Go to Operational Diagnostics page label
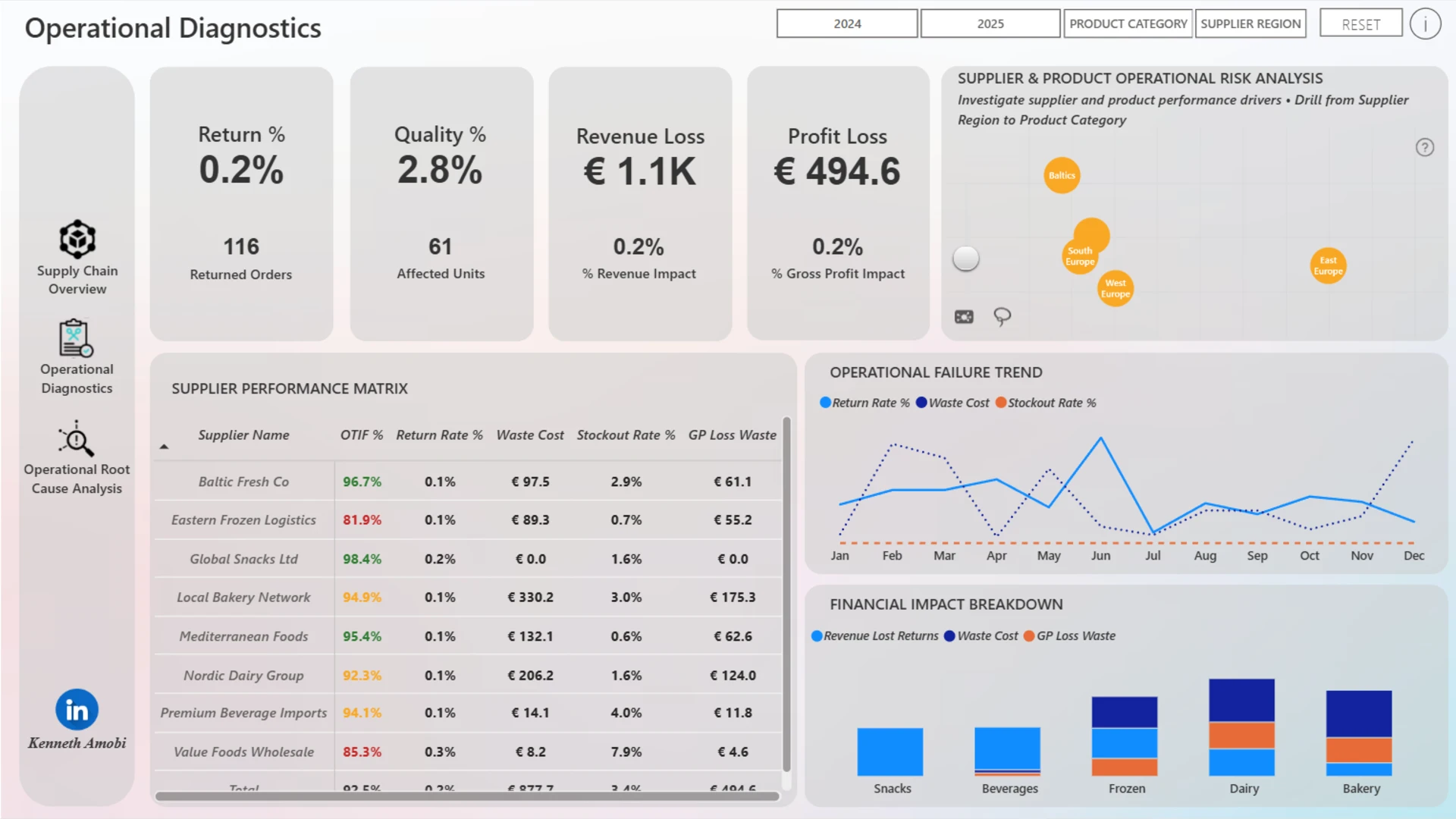Screen dimensions: 1456x819 coord(77,378)
